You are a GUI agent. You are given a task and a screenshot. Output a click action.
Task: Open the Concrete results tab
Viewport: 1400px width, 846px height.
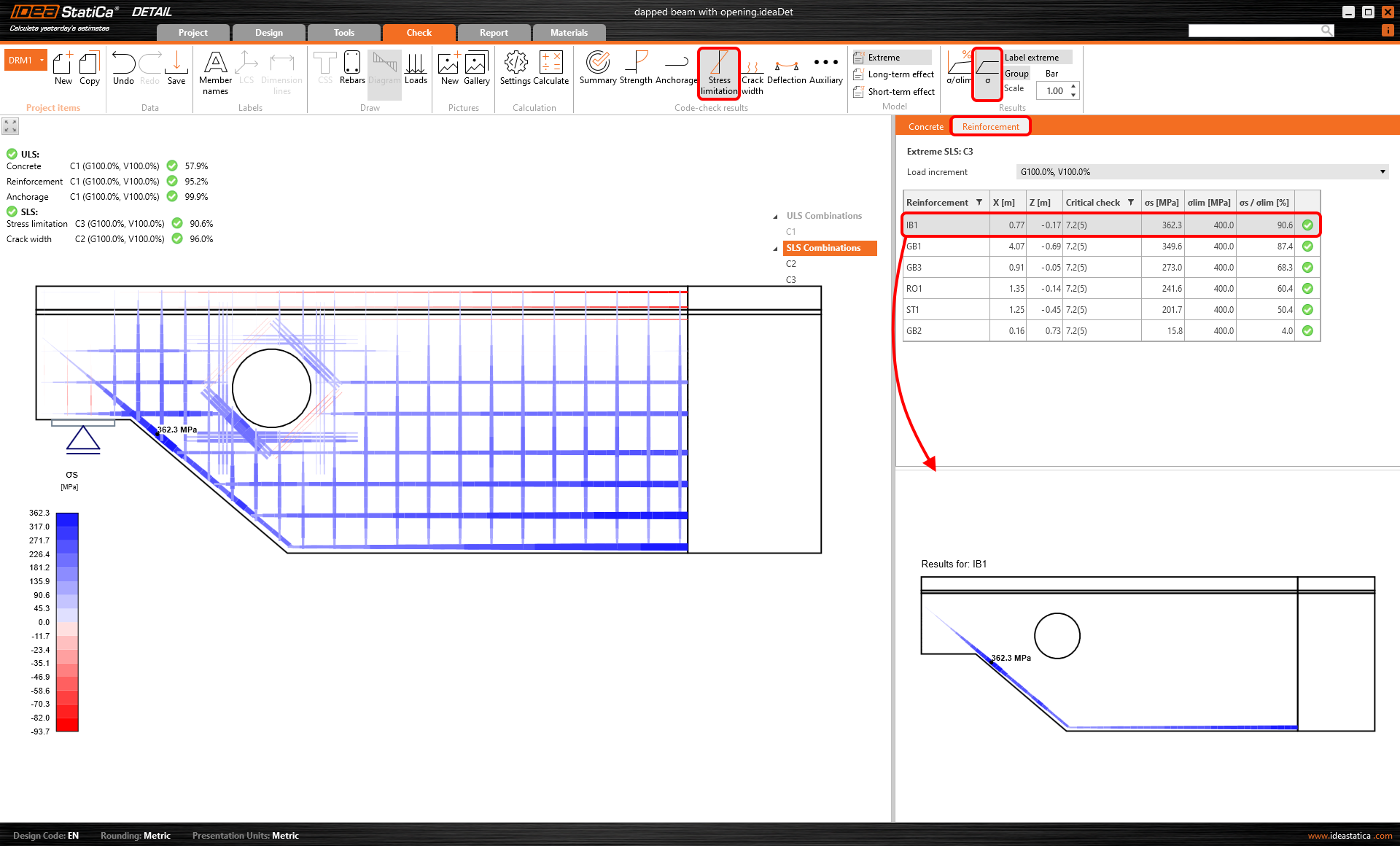[925, 126]
